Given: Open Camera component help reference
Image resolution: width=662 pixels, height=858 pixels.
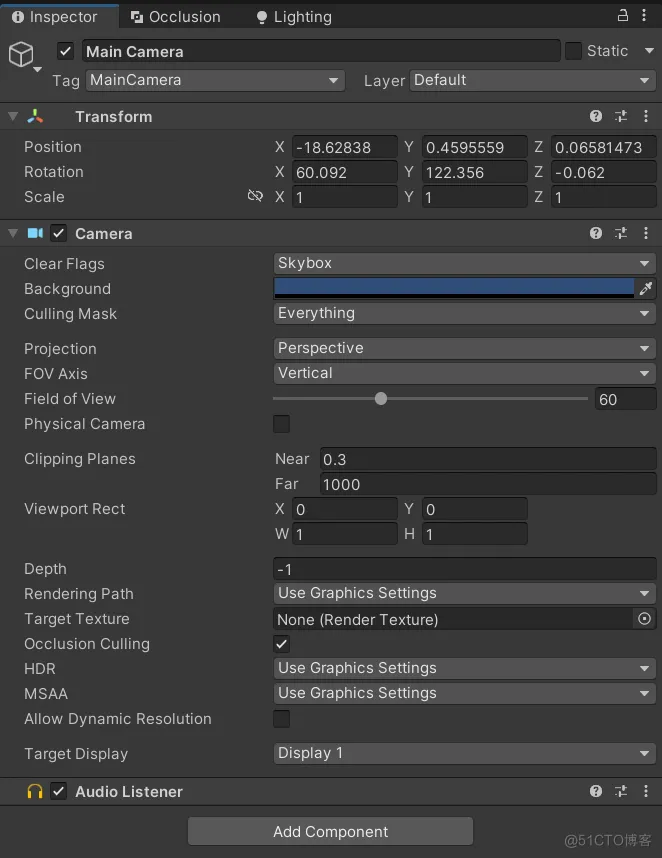Looking at the screenshot, I should [596, 233].
